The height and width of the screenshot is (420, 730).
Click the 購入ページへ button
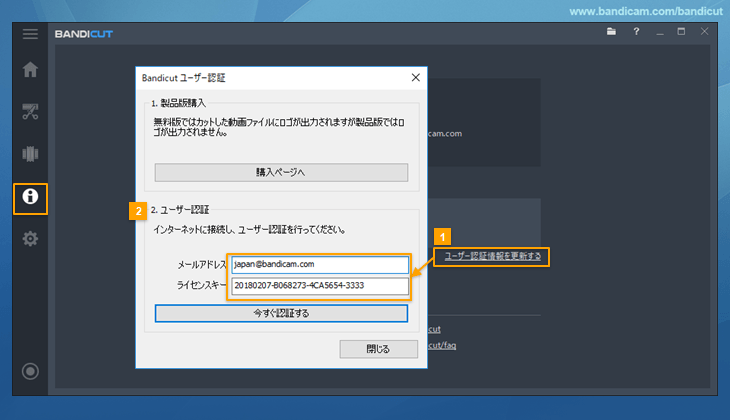281,172
